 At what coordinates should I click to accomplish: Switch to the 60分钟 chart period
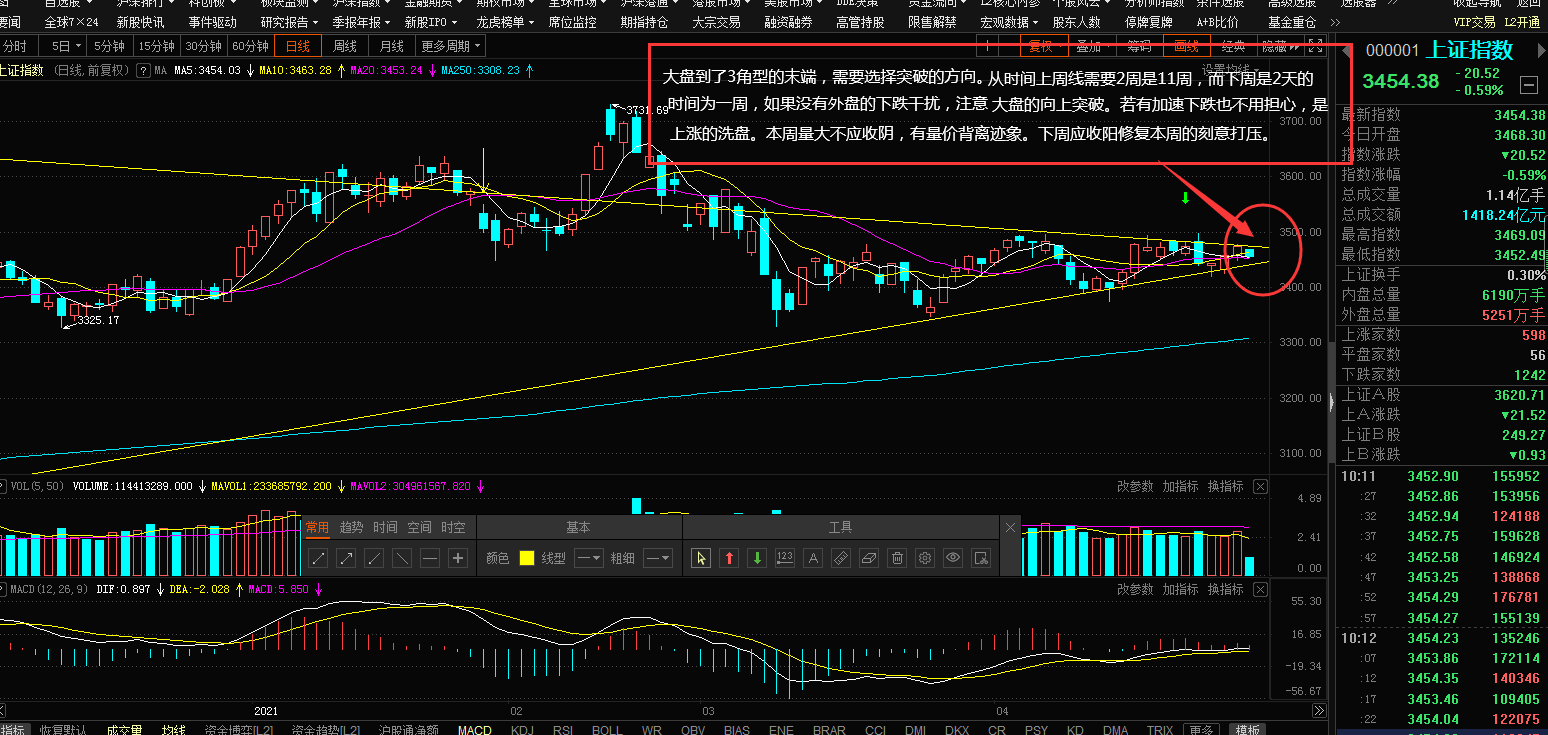[x=250, y=46]
